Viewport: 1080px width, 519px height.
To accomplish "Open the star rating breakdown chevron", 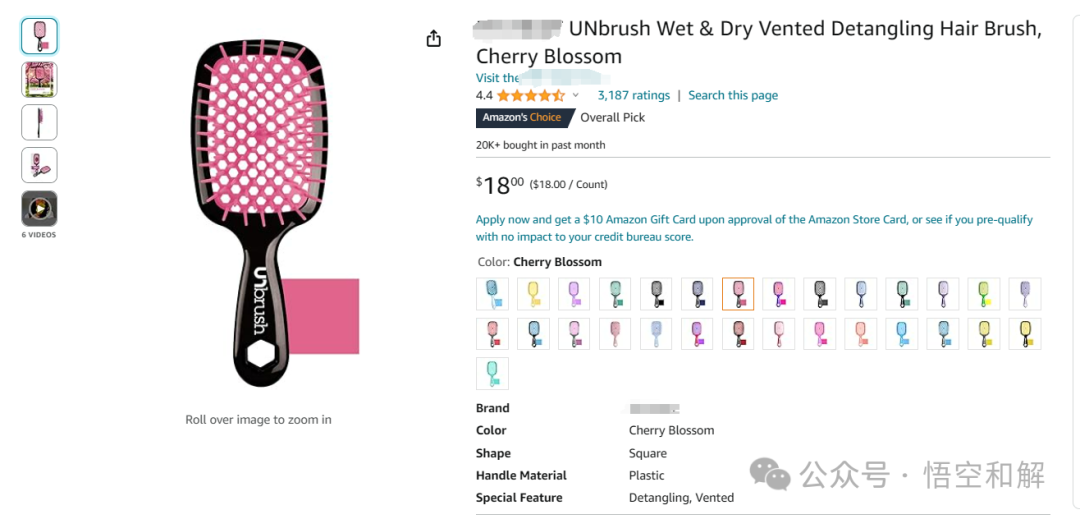I will click(x=576, y=96).
